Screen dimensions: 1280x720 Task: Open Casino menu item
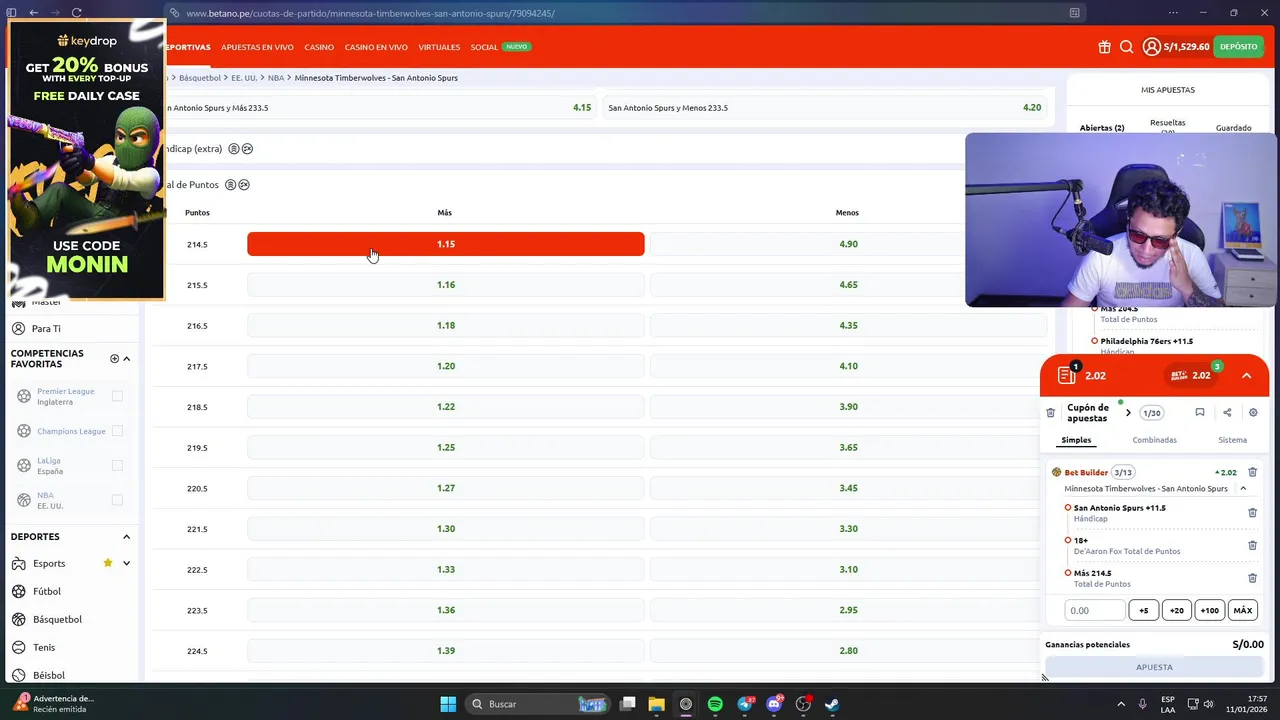[x=319, y=47]
